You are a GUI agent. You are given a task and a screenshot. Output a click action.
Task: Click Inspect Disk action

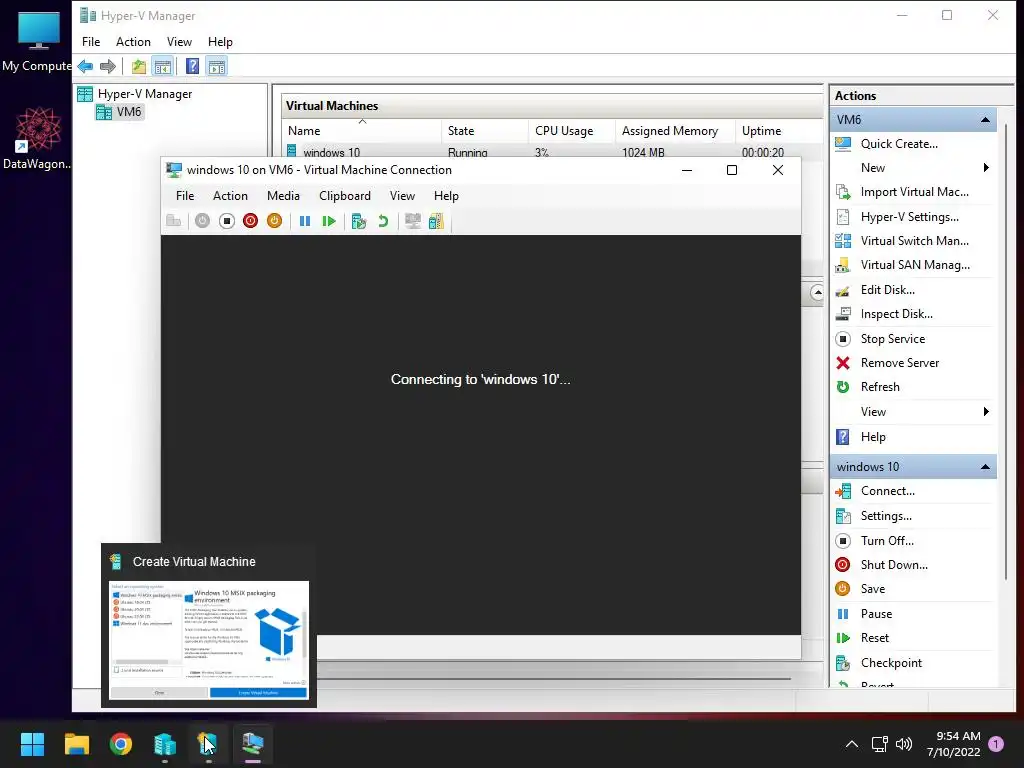click(896, 314)
